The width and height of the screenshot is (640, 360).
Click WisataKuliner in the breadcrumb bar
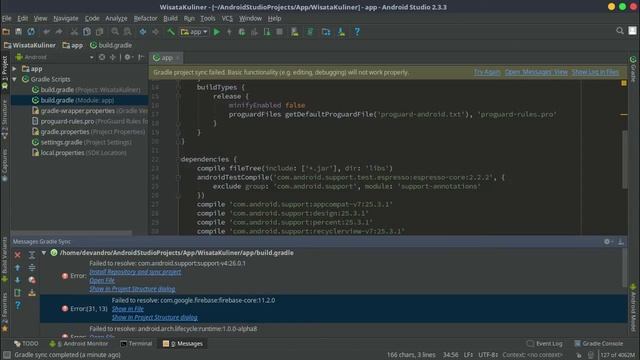click(30, 45)
